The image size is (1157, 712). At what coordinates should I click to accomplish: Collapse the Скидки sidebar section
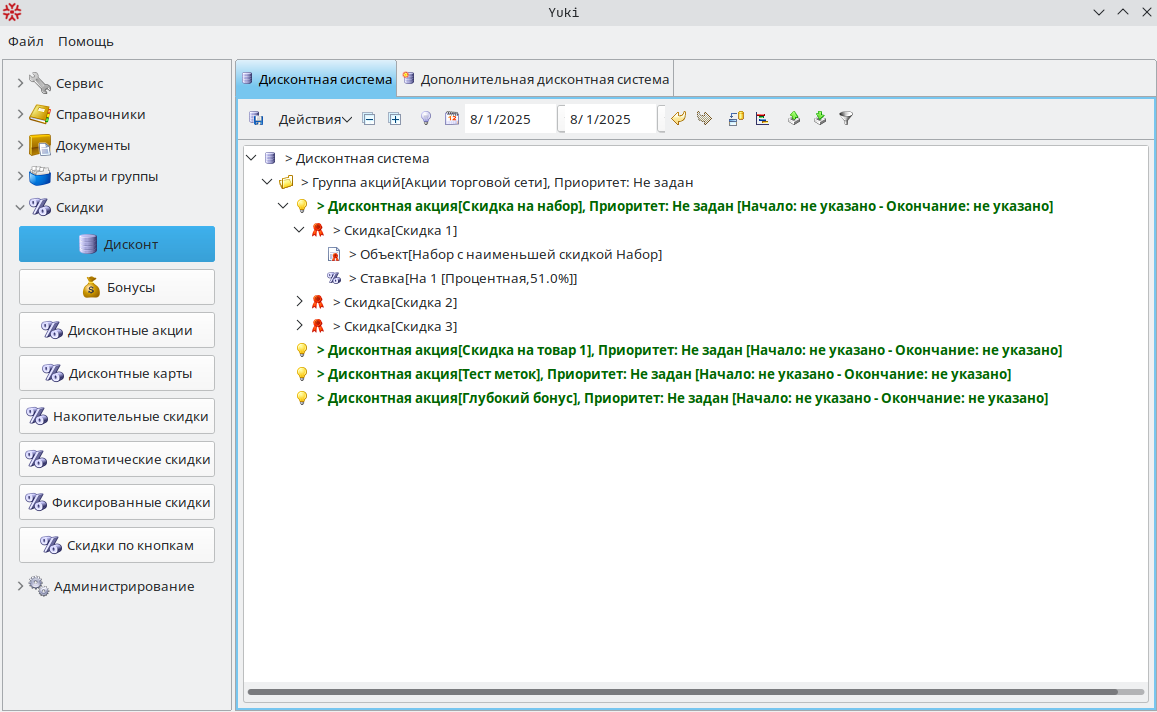(20, 208)
